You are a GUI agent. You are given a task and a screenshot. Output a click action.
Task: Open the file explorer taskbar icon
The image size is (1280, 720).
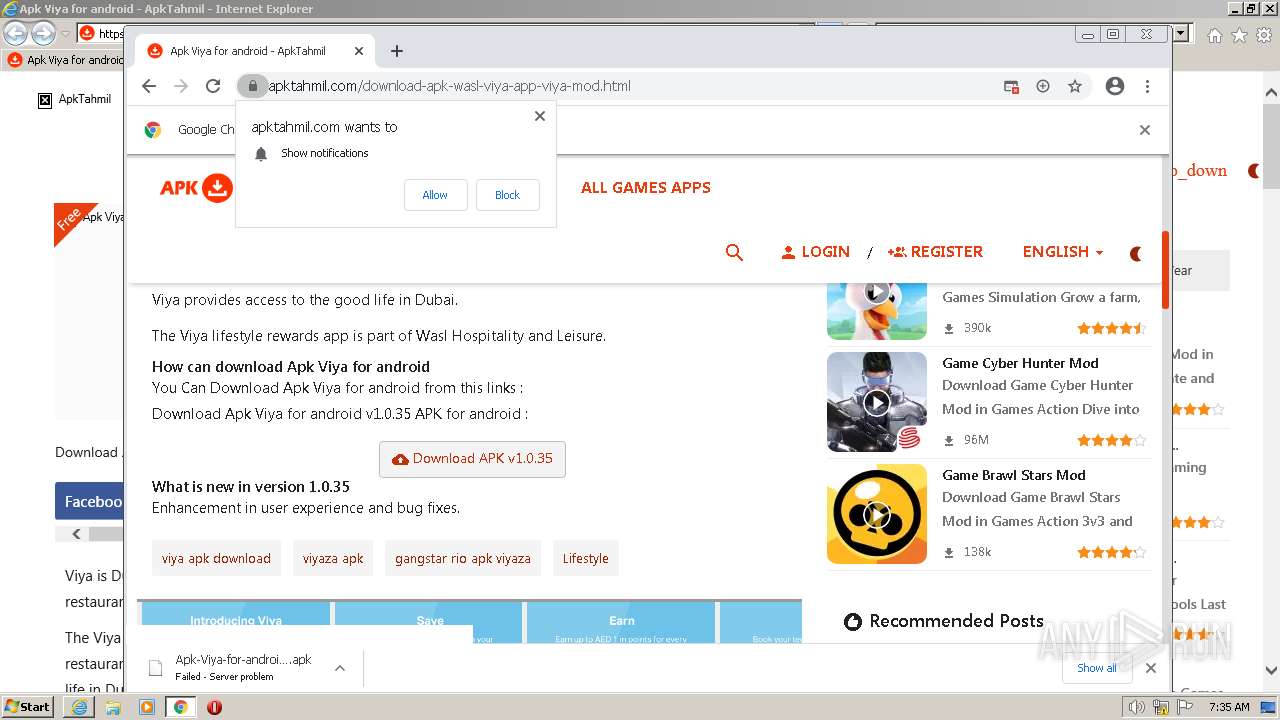click(x=113, y=707)
